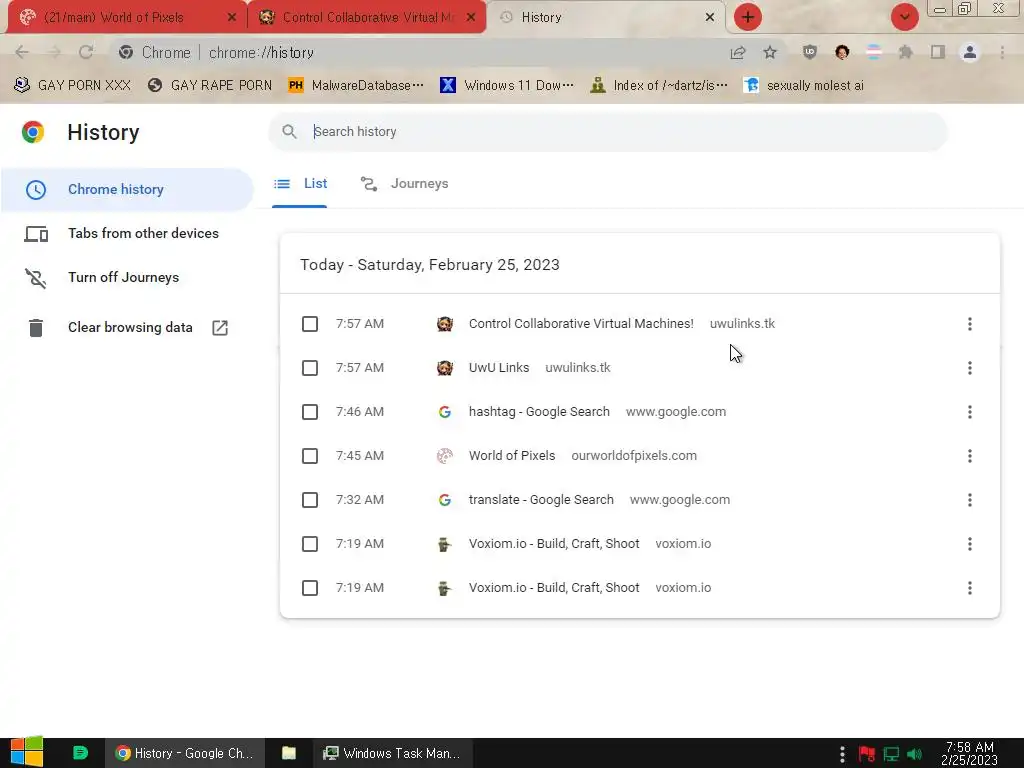Reload the page with the refresh icon
1024x768 pixels.
[x=86, y=52]
